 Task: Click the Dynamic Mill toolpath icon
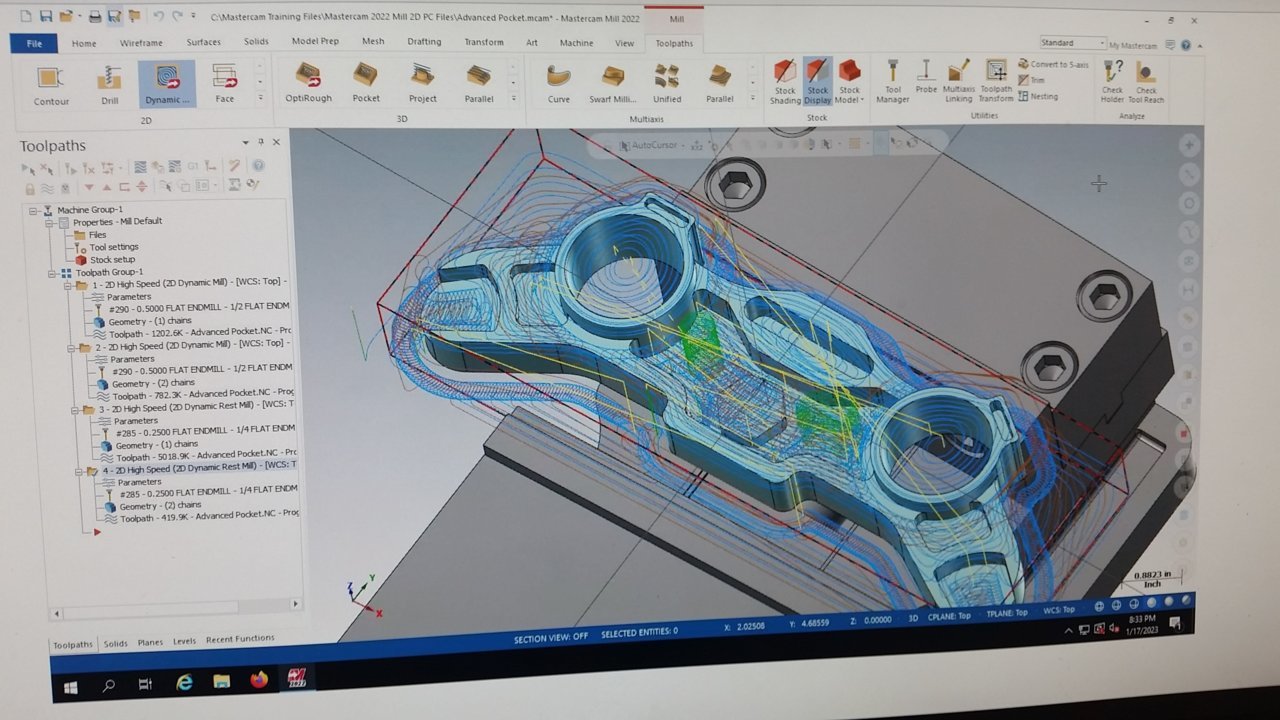coord(167,85)
